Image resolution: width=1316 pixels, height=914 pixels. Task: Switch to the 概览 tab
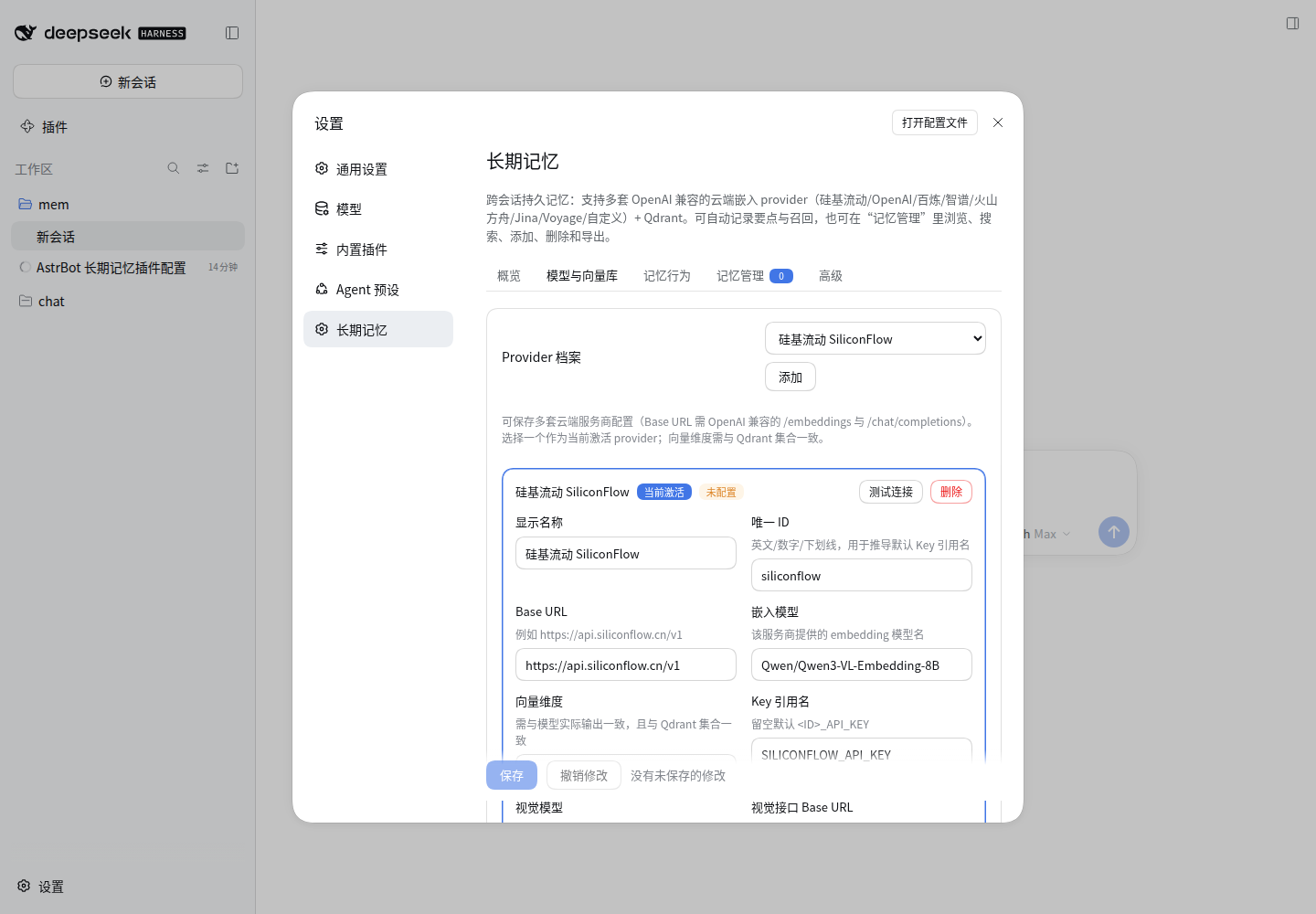point(509,276)
